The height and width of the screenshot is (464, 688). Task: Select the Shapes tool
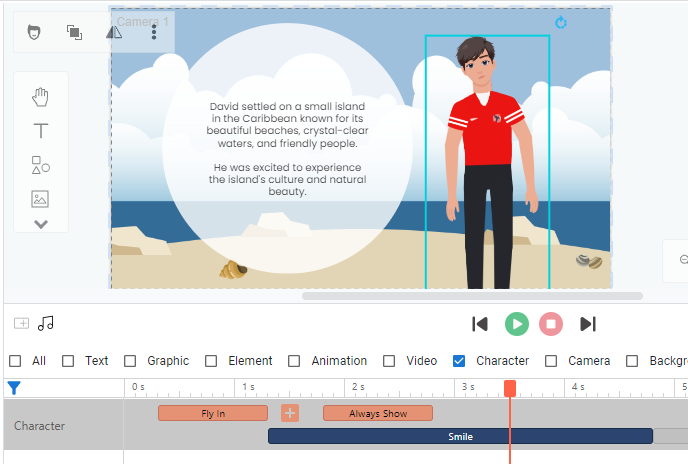[x=41, y=165]
